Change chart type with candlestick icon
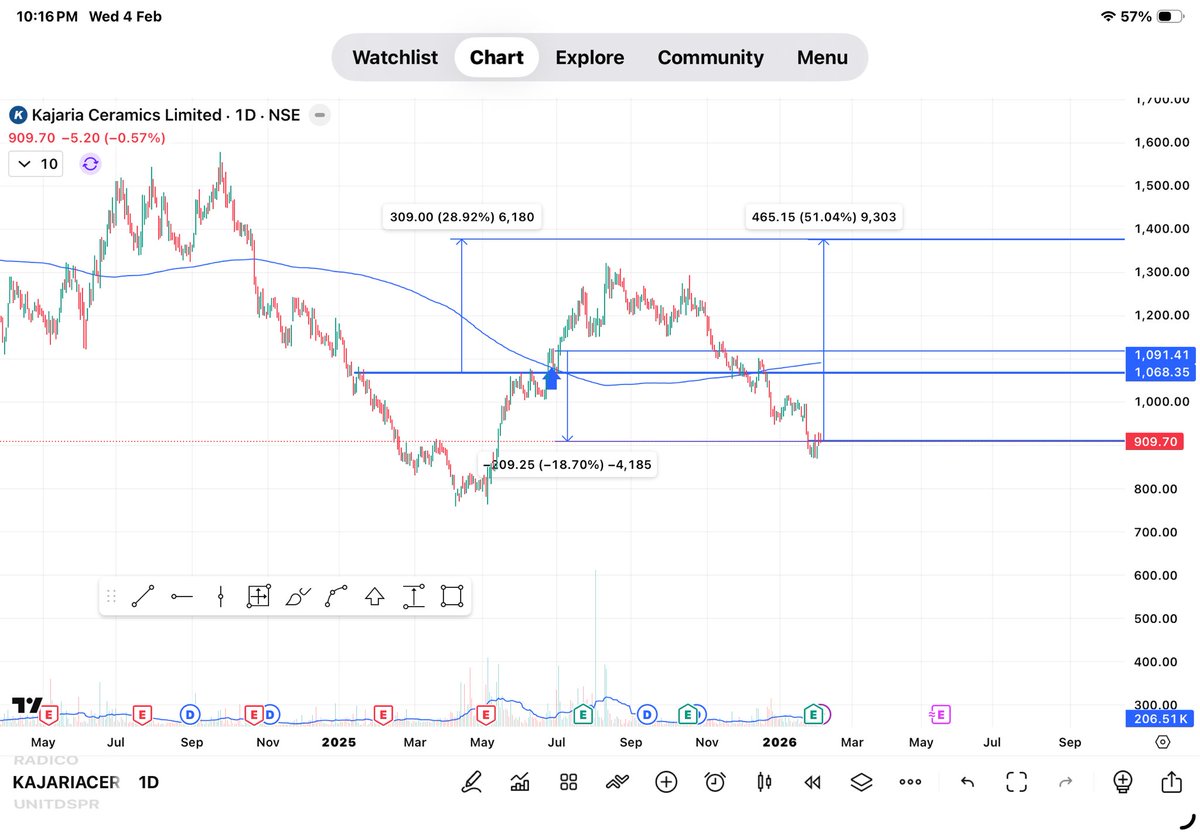Image resolution: width=1200 pixels, height=834 pixels. pos(764,782)
